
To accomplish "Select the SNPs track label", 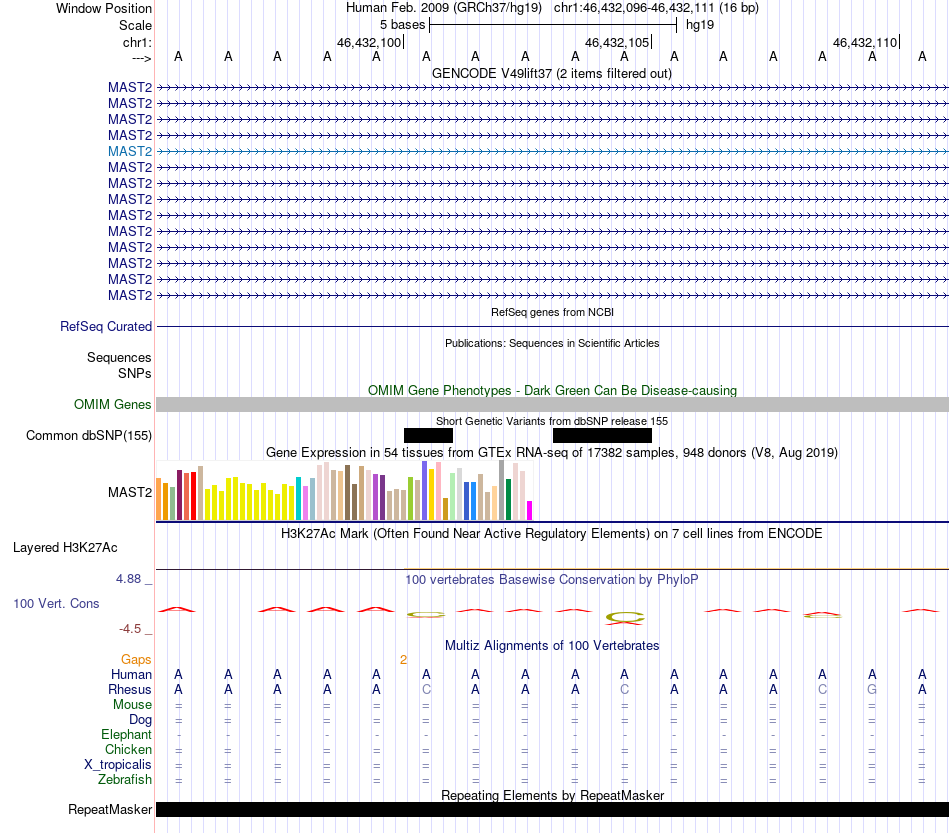I will [x=135, y=373].
